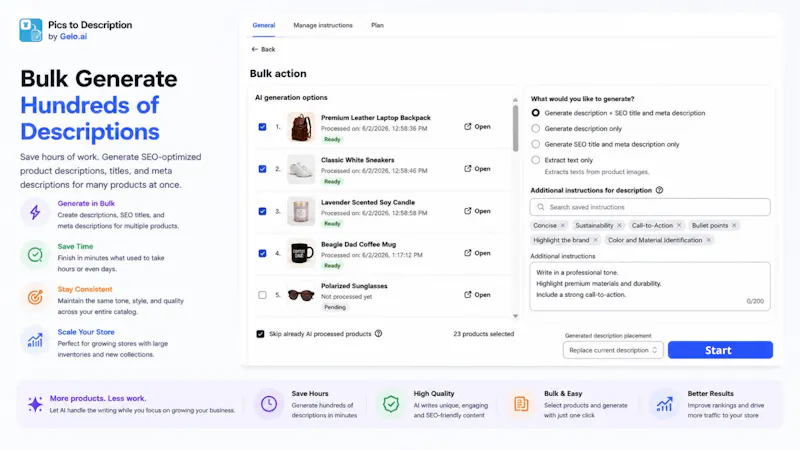Open the Premium Leather Laptop Backpack product

pos(478,127)
